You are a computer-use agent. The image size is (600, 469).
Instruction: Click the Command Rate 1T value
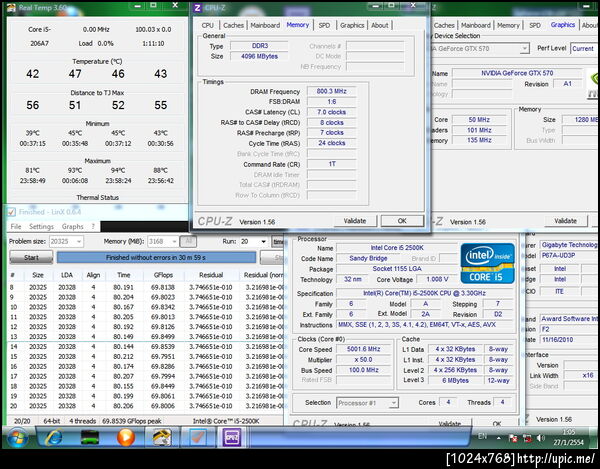click(x=331, y=164)
